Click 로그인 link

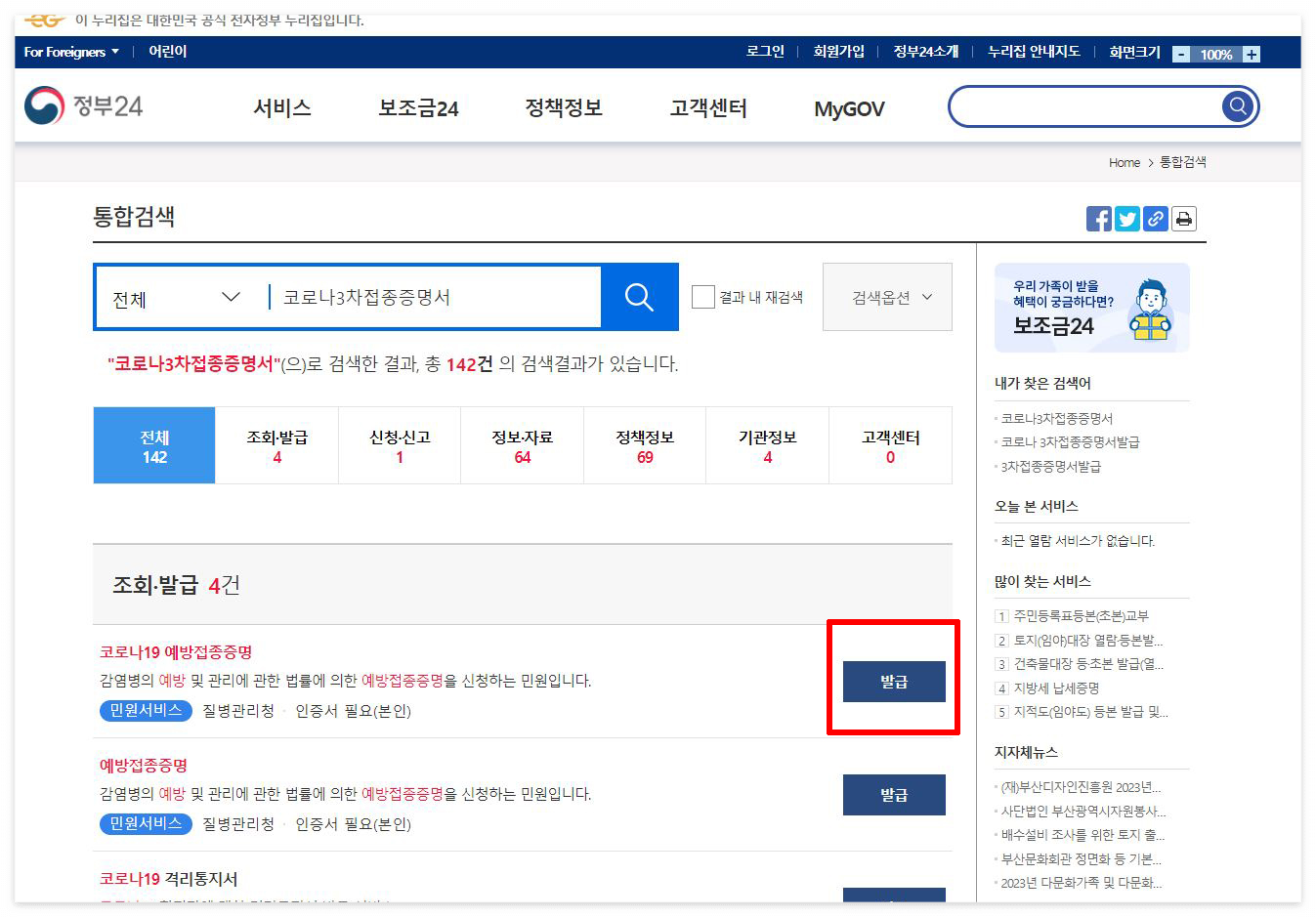coord(765,52)
